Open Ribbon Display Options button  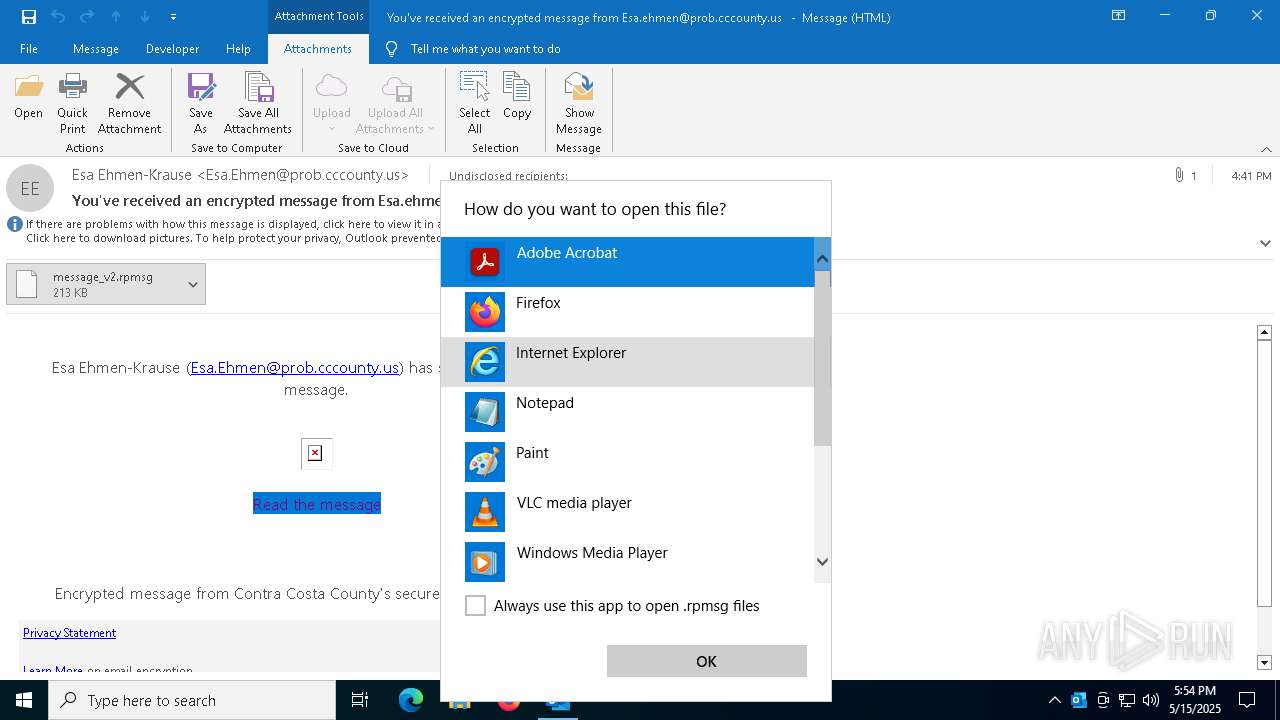[x=1119, y=16]
